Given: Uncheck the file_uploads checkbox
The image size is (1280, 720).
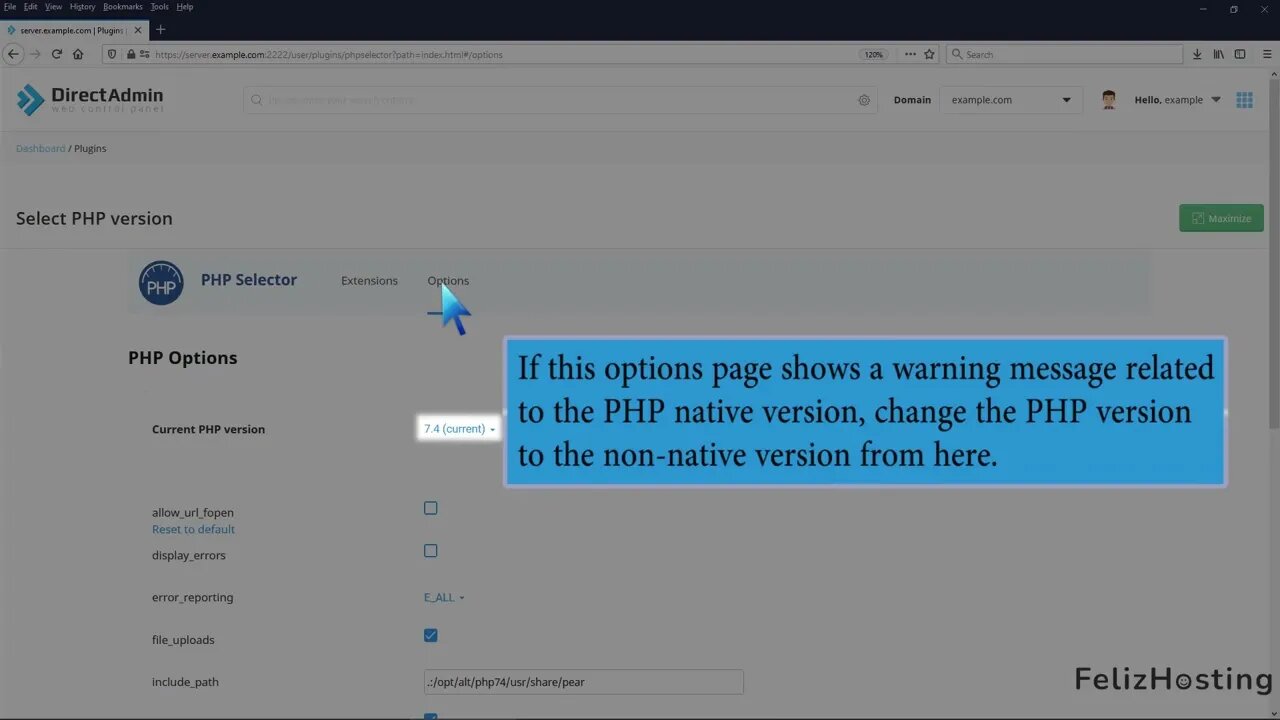Looking at the screenshot, I should (x=431, y=635).
